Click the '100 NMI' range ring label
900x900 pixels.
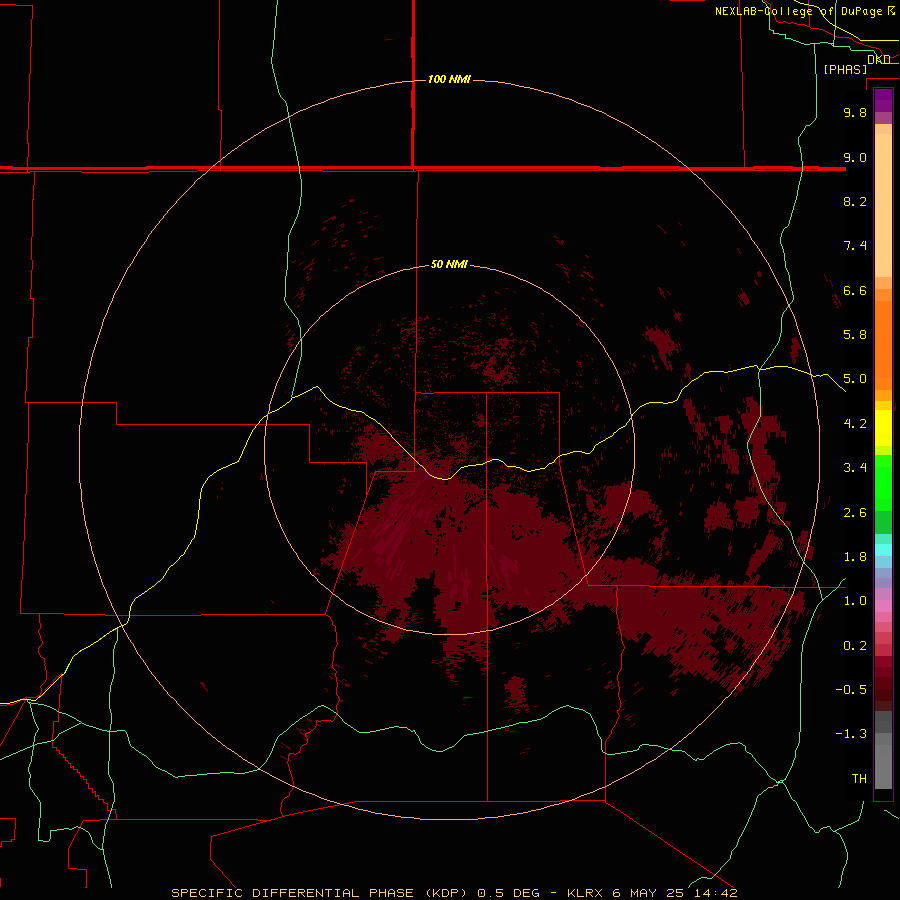(449, 79)
